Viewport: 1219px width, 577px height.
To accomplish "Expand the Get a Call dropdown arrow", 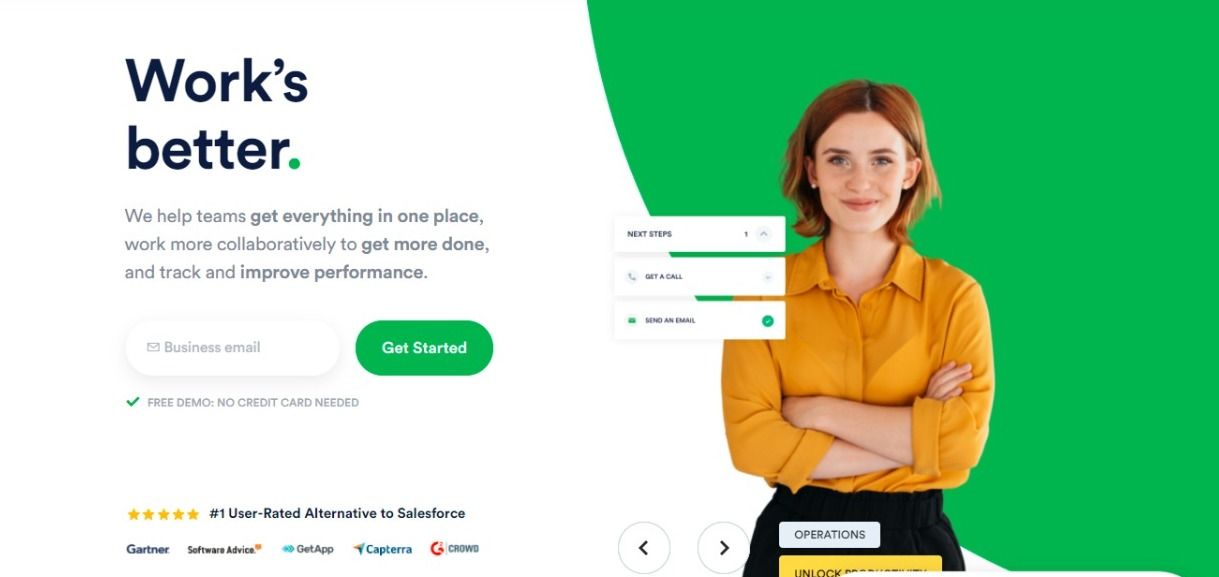I will tap(767, 277).
